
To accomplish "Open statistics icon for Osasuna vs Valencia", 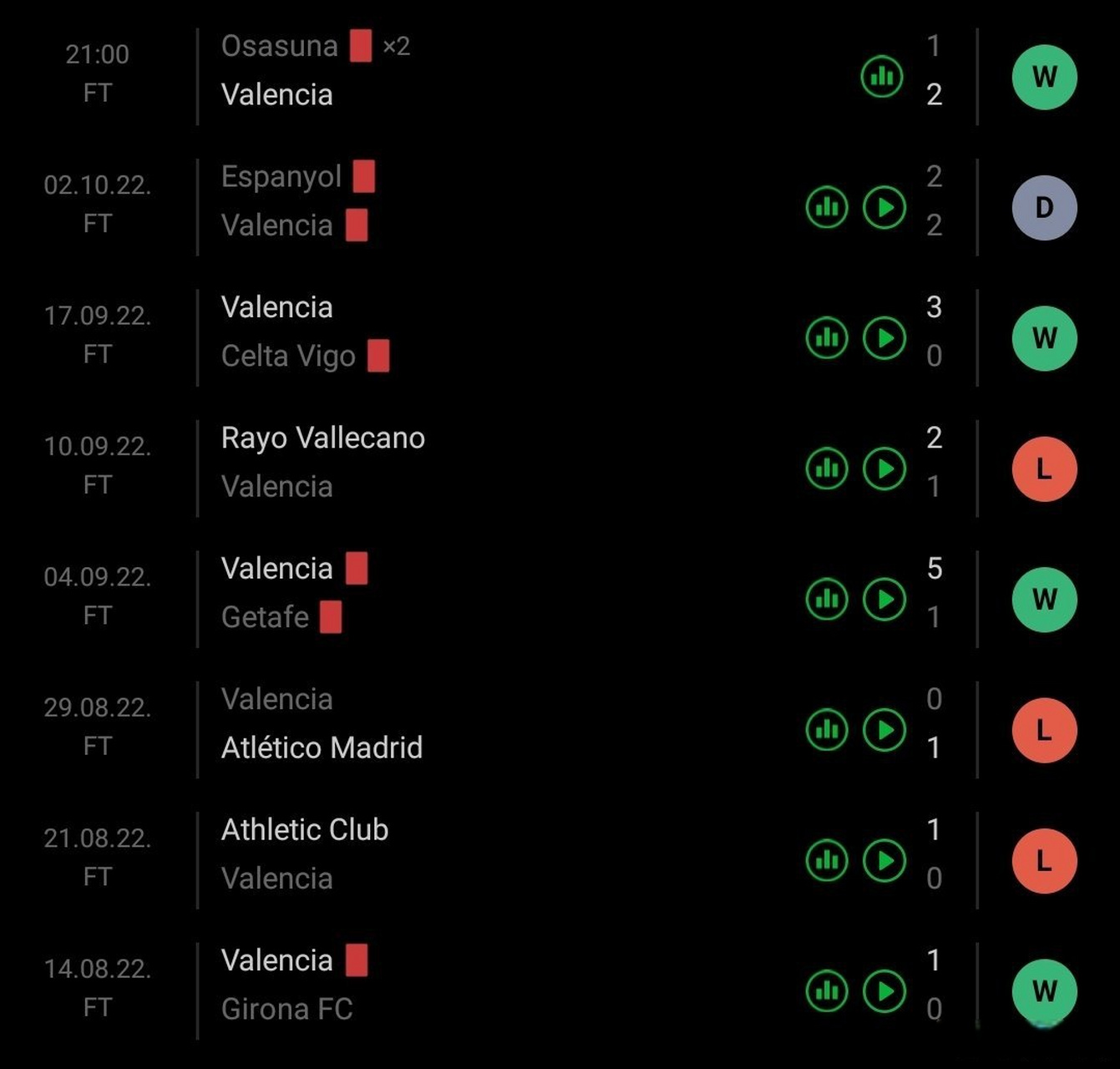I will pos(882,77).
